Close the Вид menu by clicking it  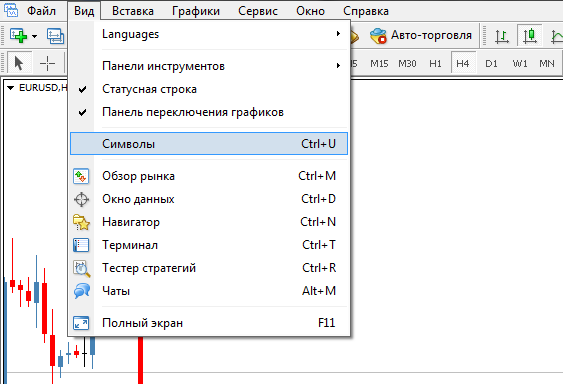(x=84, y=11)
